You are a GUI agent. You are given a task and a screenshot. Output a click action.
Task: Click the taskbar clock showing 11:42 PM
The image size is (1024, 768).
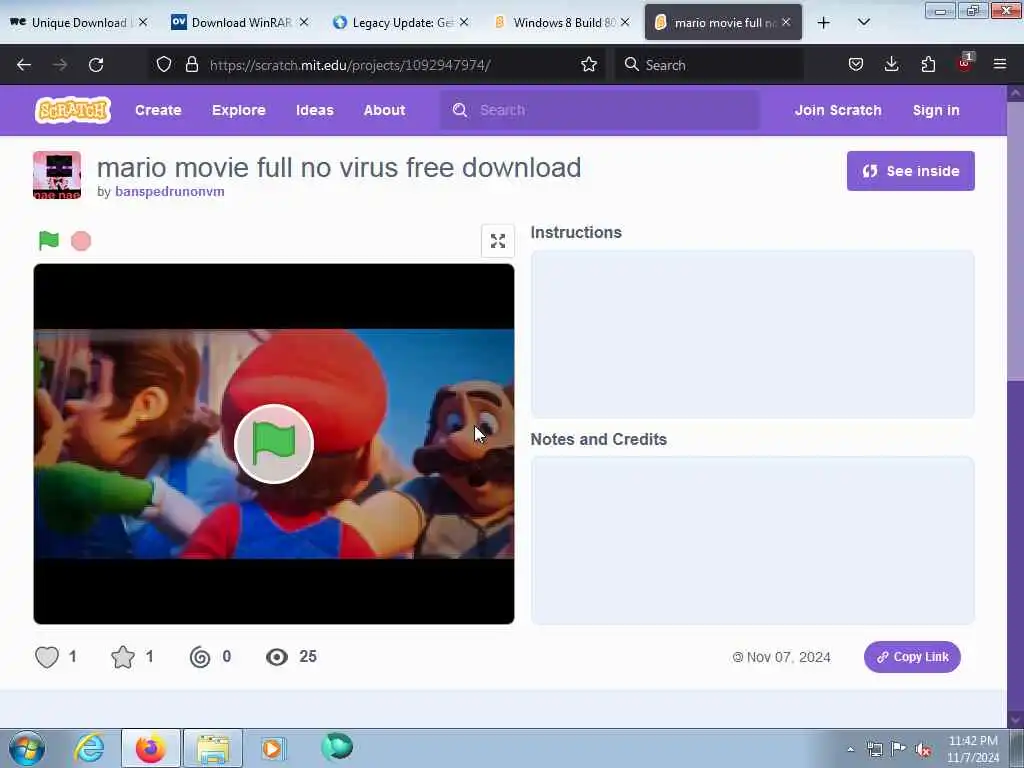[972, 749]
